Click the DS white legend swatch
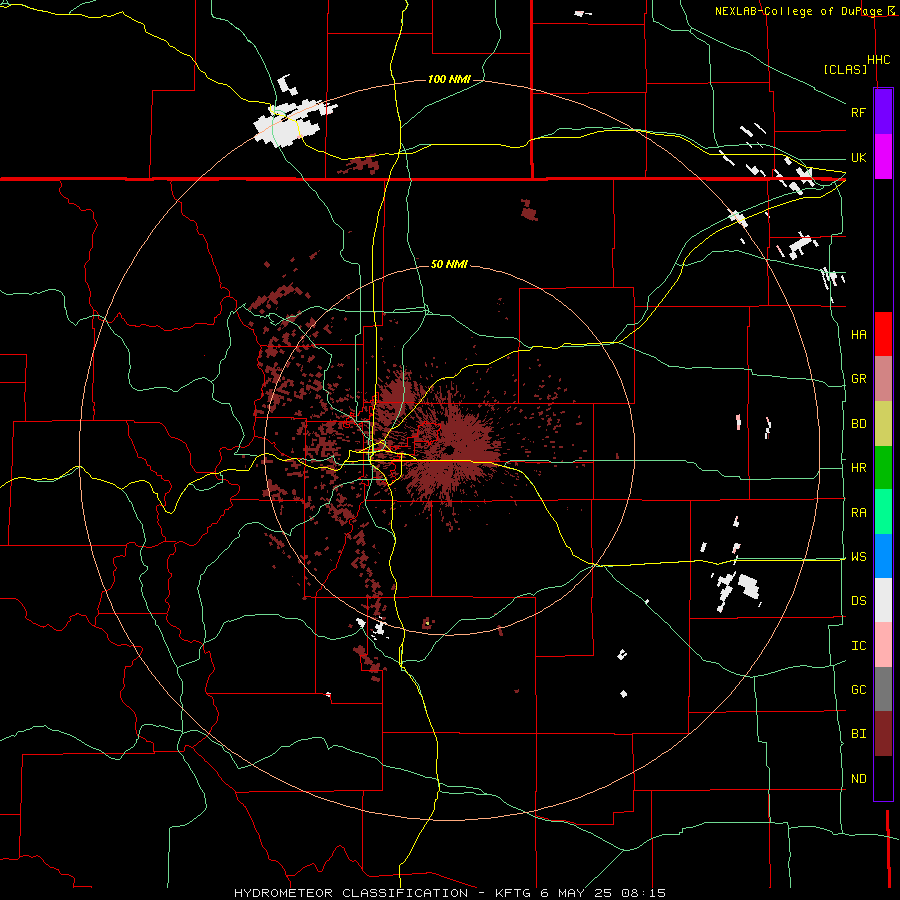900x900 pixels. [x=883, y=600]
